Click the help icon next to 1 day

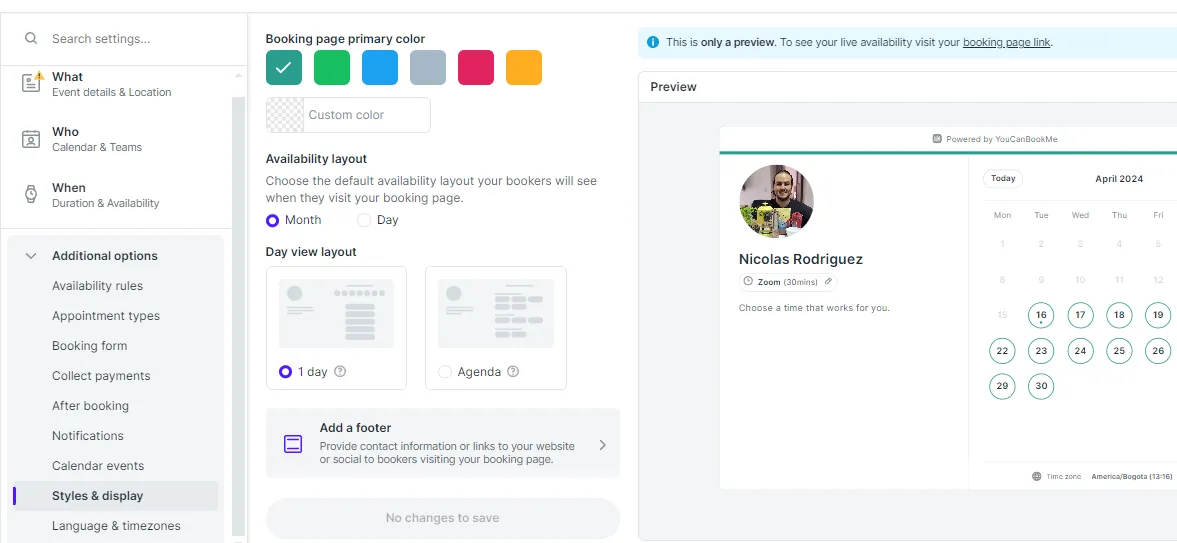(340, 371)
